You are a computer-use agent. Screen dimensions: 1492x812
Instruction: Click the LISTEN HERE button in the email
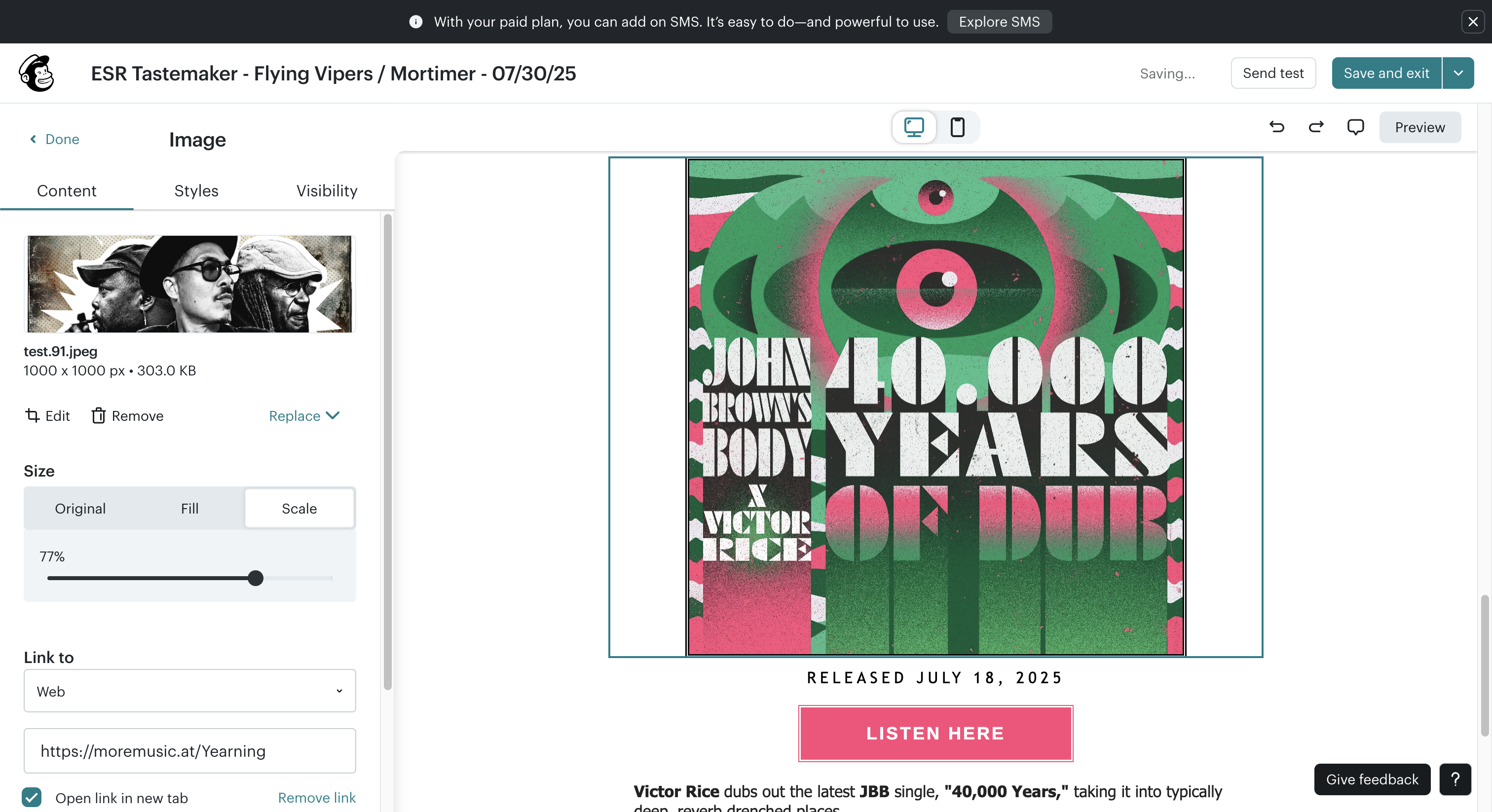tap(935, 733)
